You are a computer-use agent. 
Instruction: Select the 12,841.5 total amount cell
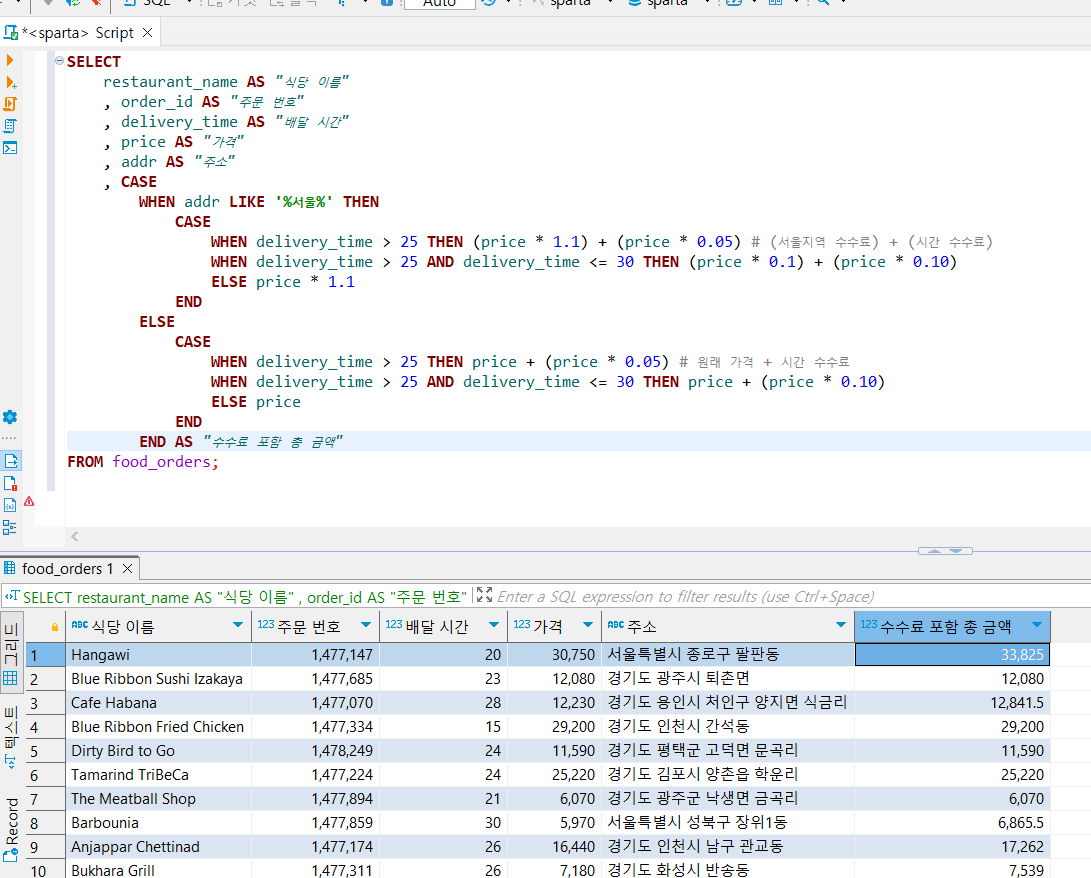click(952, 703)
